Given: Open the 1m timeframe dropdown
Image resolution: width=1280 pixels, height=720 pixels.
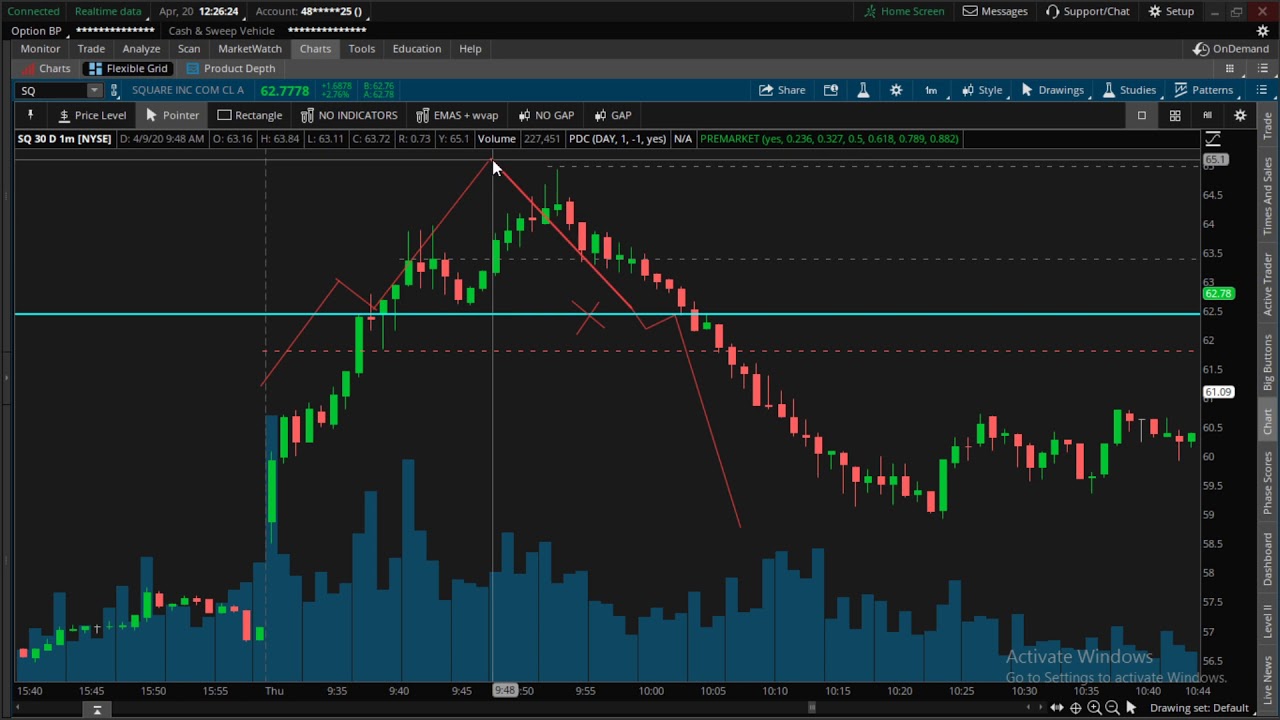Looking at the screenshot, I should (931, 90).
